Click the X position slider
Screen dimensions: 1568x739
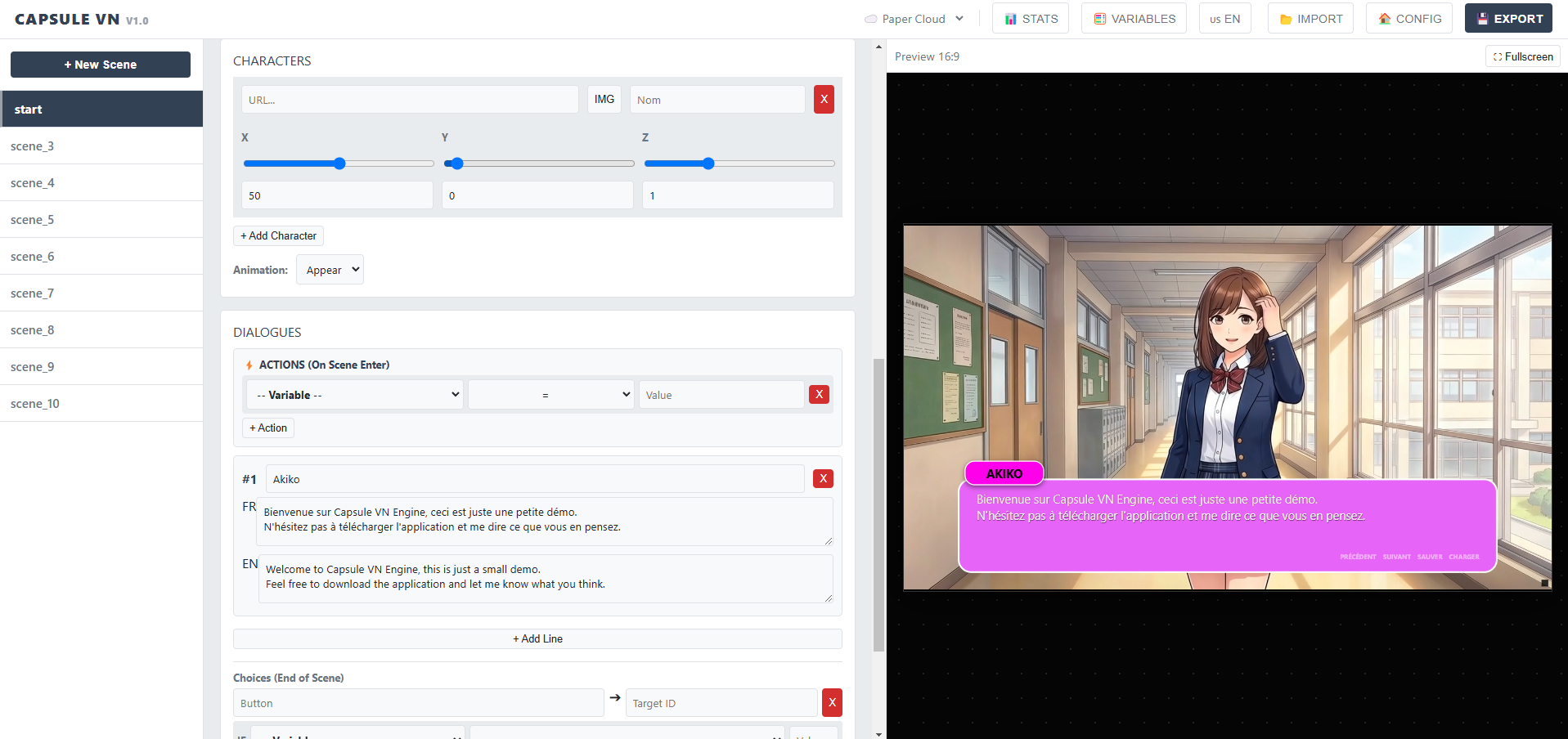coord(339,163)
